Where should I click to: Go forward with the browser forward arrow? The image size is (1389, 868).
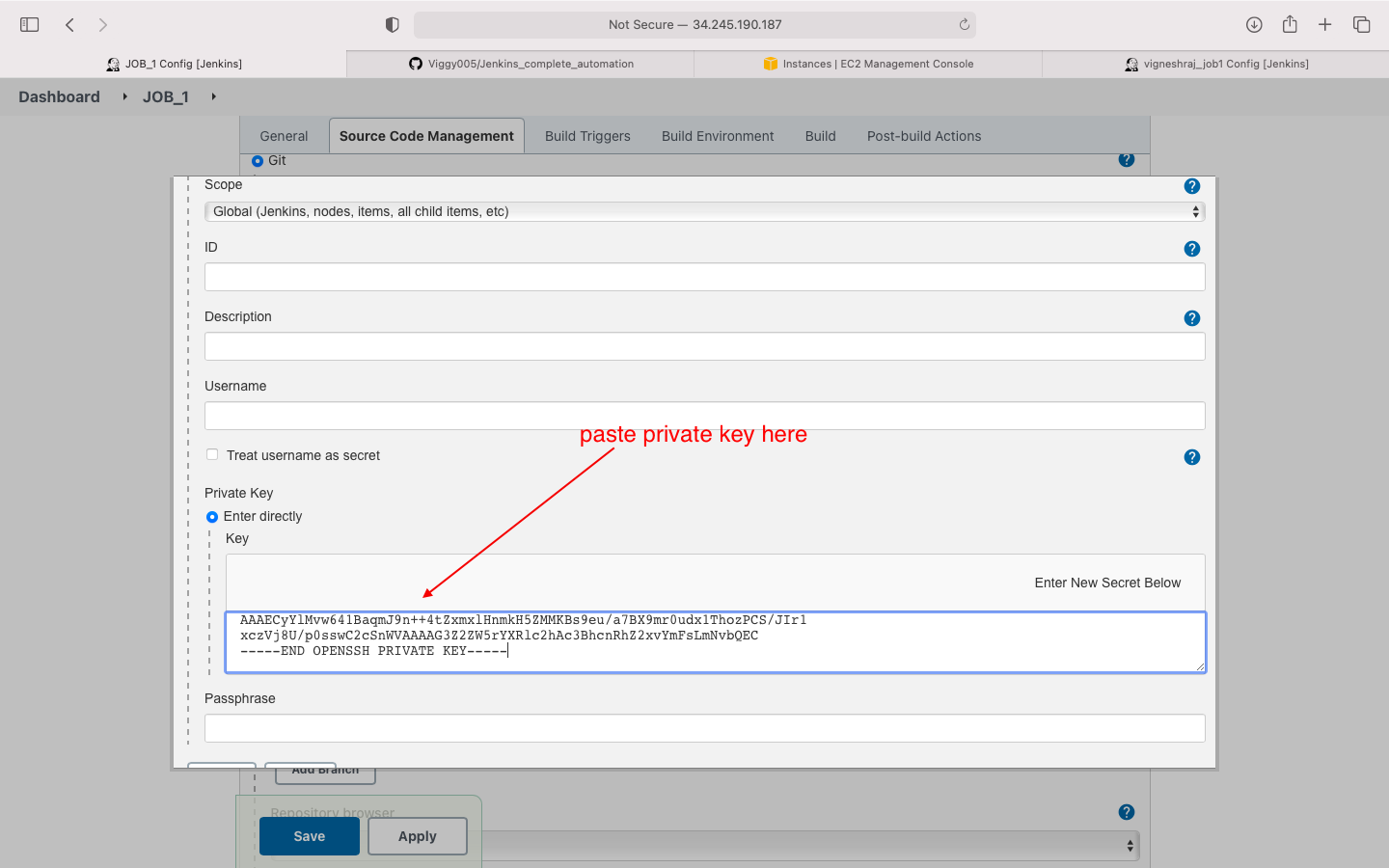pos(102,25)
